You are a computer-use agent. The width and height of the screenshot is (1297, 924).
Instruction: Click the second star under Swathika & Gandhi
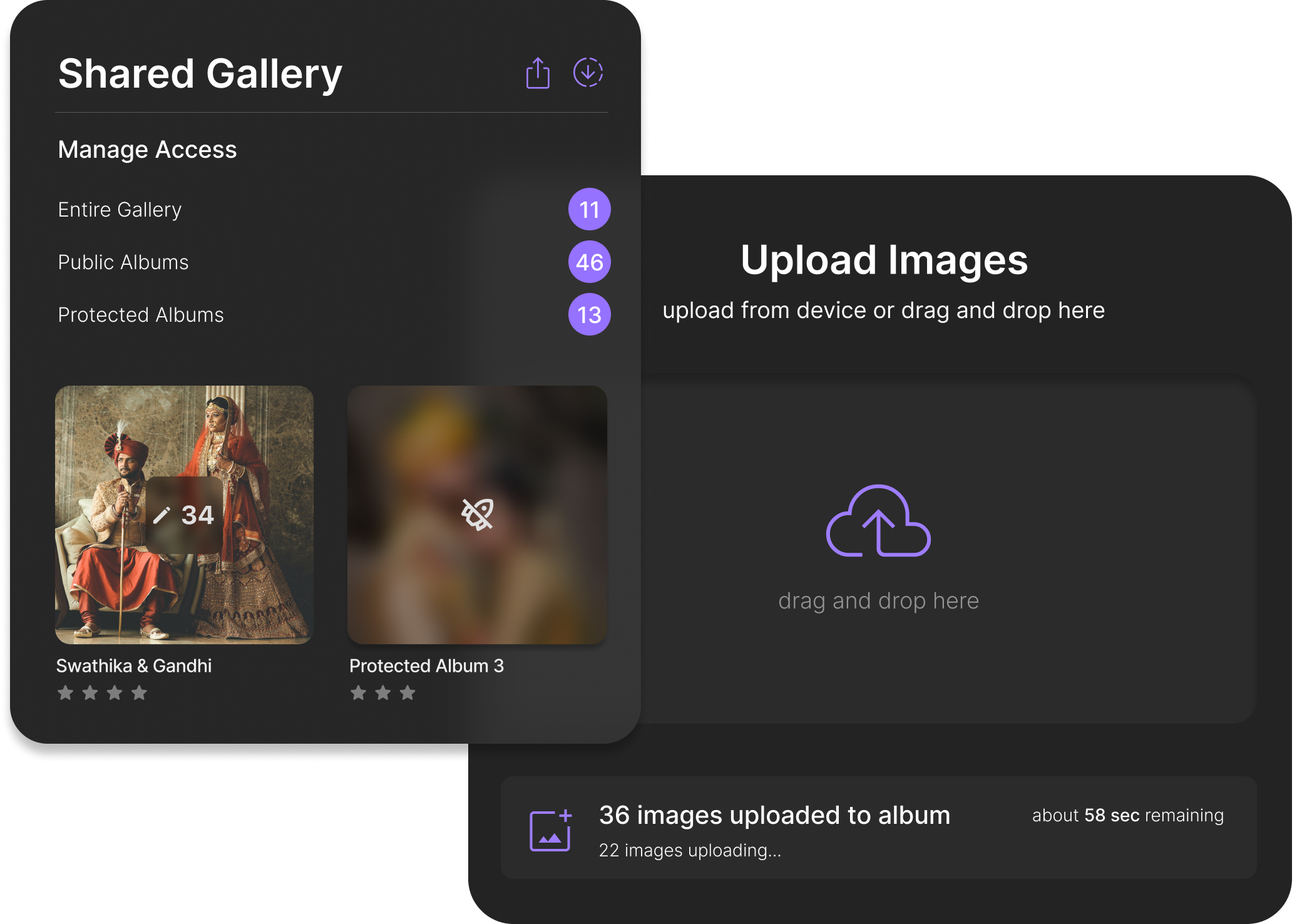coord(90,693)
